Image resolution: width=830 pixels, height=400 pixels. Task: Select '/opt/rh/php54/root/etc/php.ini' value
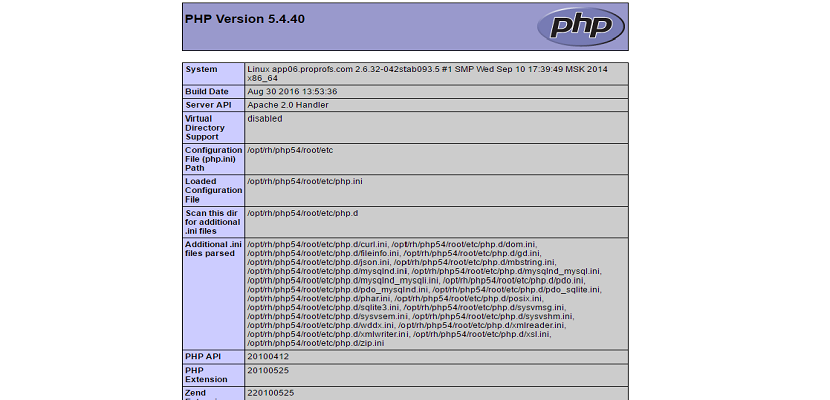point(305,181)
